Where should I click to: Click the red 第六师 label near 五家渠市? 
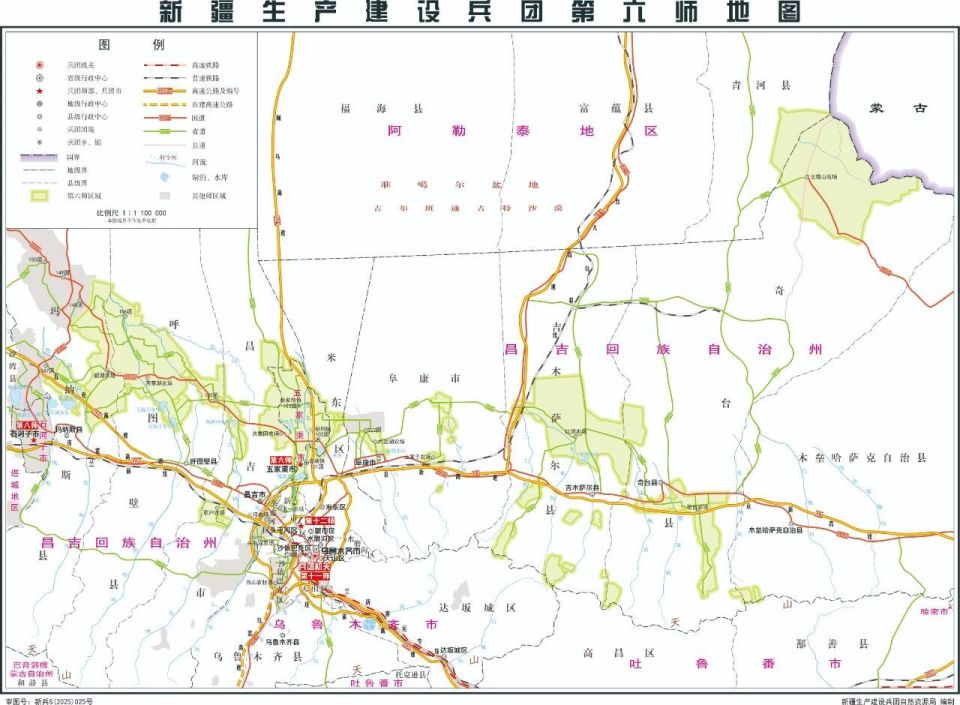coord(281,460)
